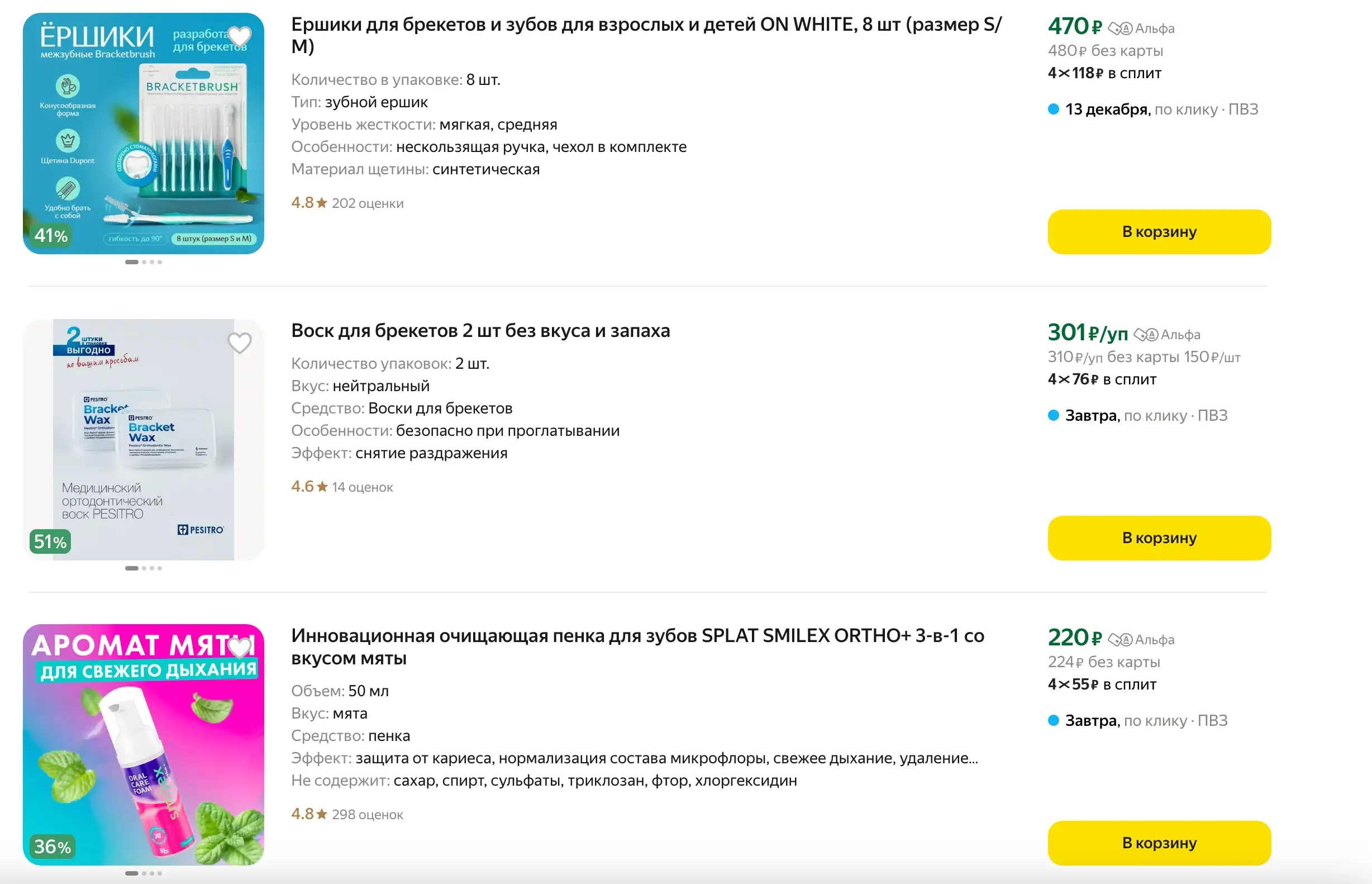
Task: Open the PESITRO bracket wax product thumbnail
Action: (x=144, y=439)
